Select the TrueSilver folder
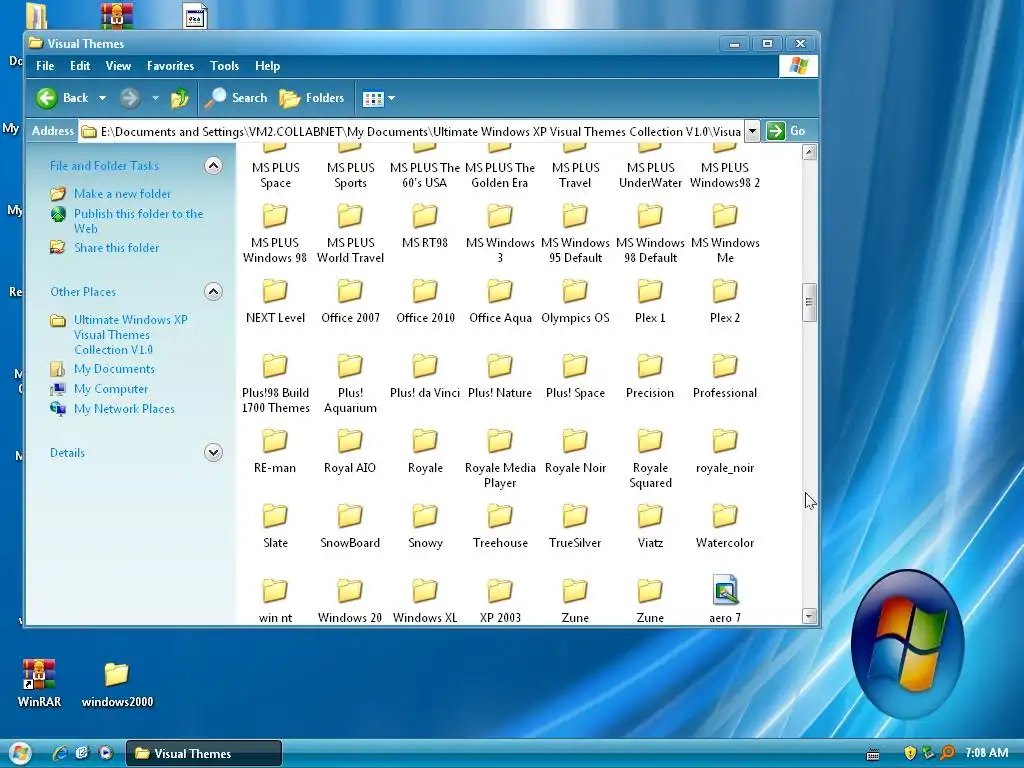1024x768 pixels. click(x=575, y=526)
